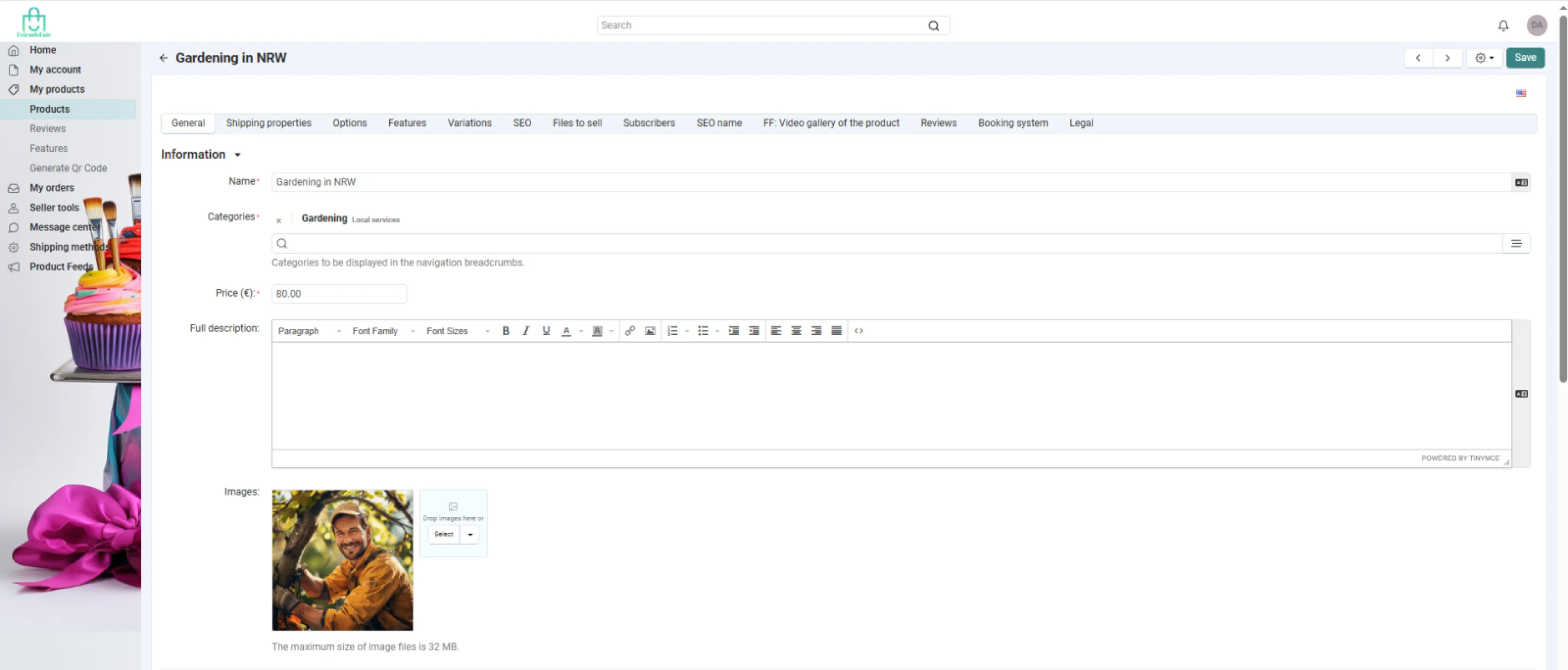The image size is (1568, 670).
Task: Open the Booking system tab
Action: [x=1012, y=123]
